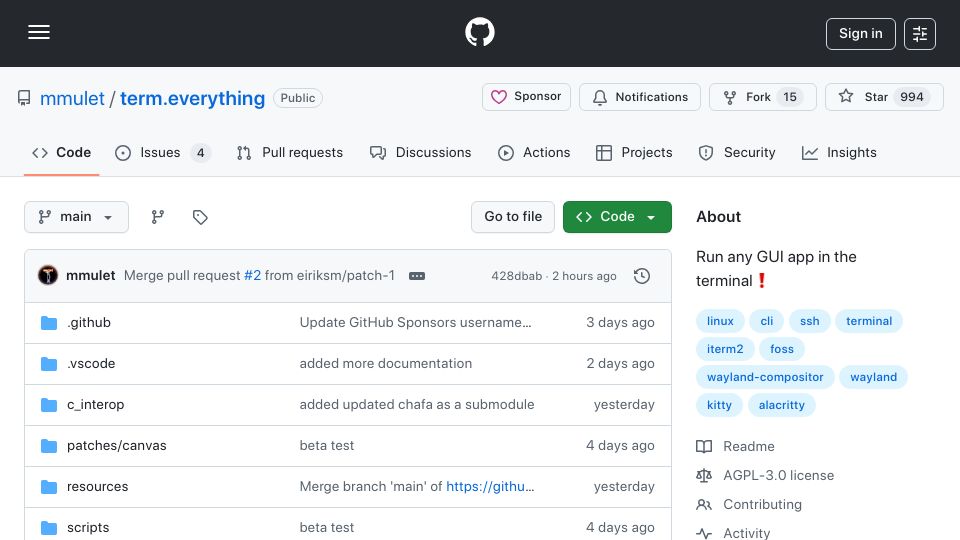
Task: Open pull request #2 link
Action: (x=252, y=276)
